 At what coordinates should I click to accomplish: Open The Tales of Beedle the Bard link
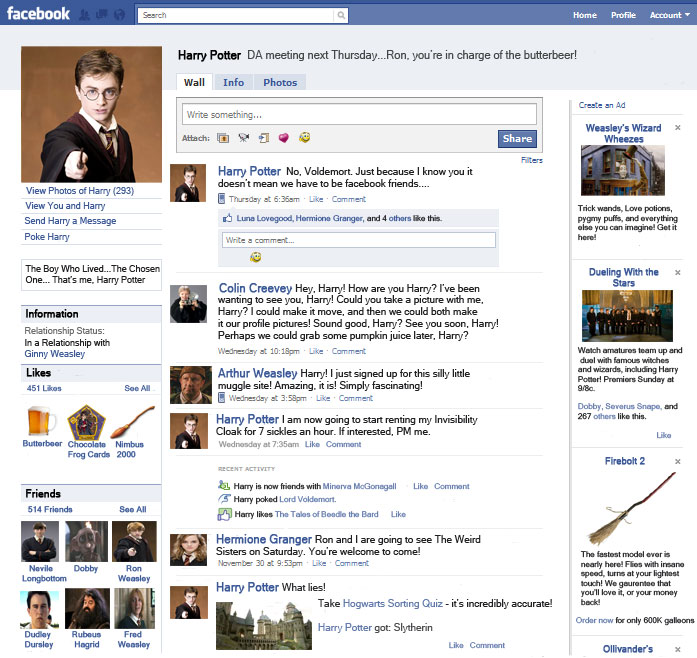(x=327, y=514)
